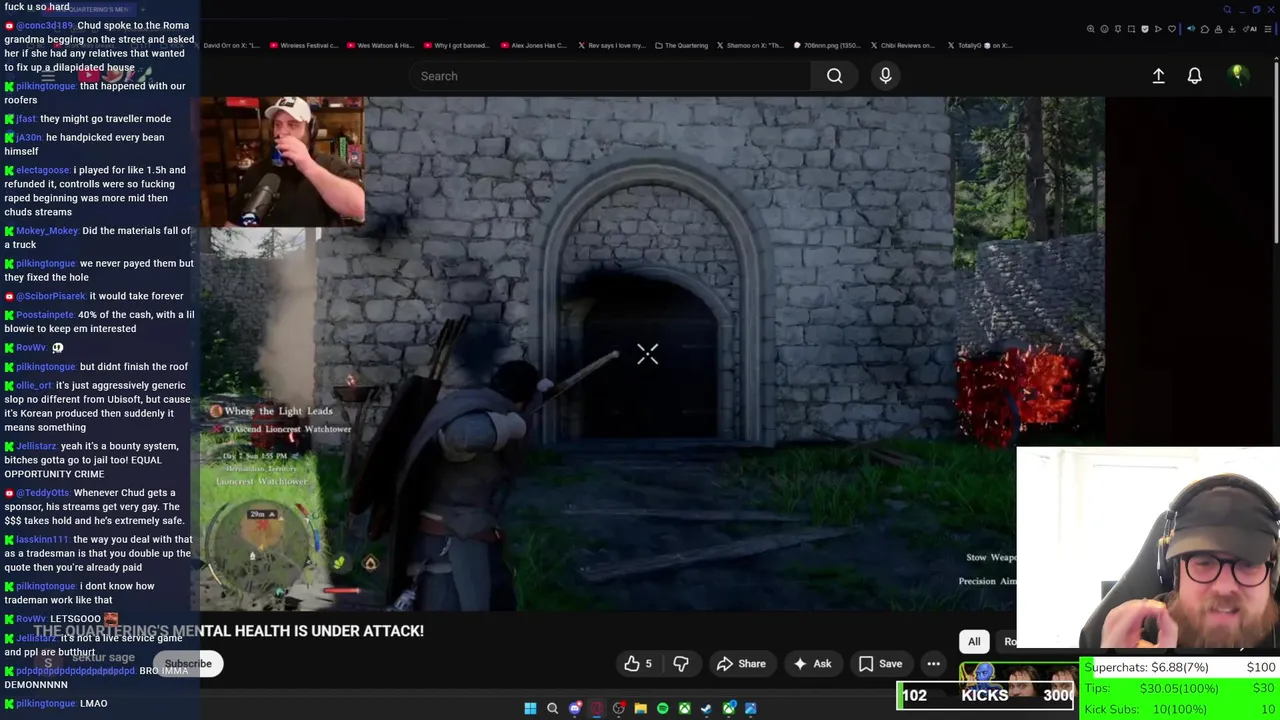Open 'Alex Jones Has C...' bookmark
This screenshot has width=1280, height=720.
[x=534, y=45]
